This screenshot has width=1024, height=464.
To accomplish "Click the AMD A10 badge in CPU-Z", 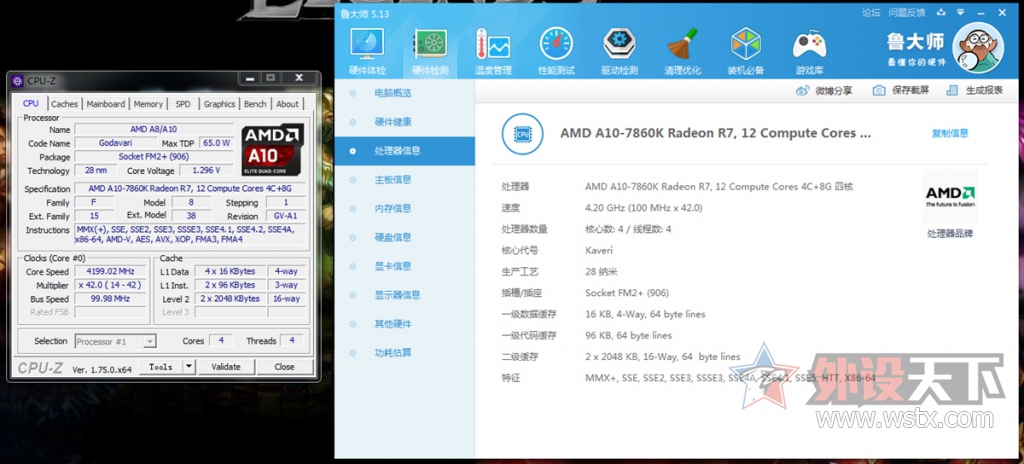I will pos(272,150).
